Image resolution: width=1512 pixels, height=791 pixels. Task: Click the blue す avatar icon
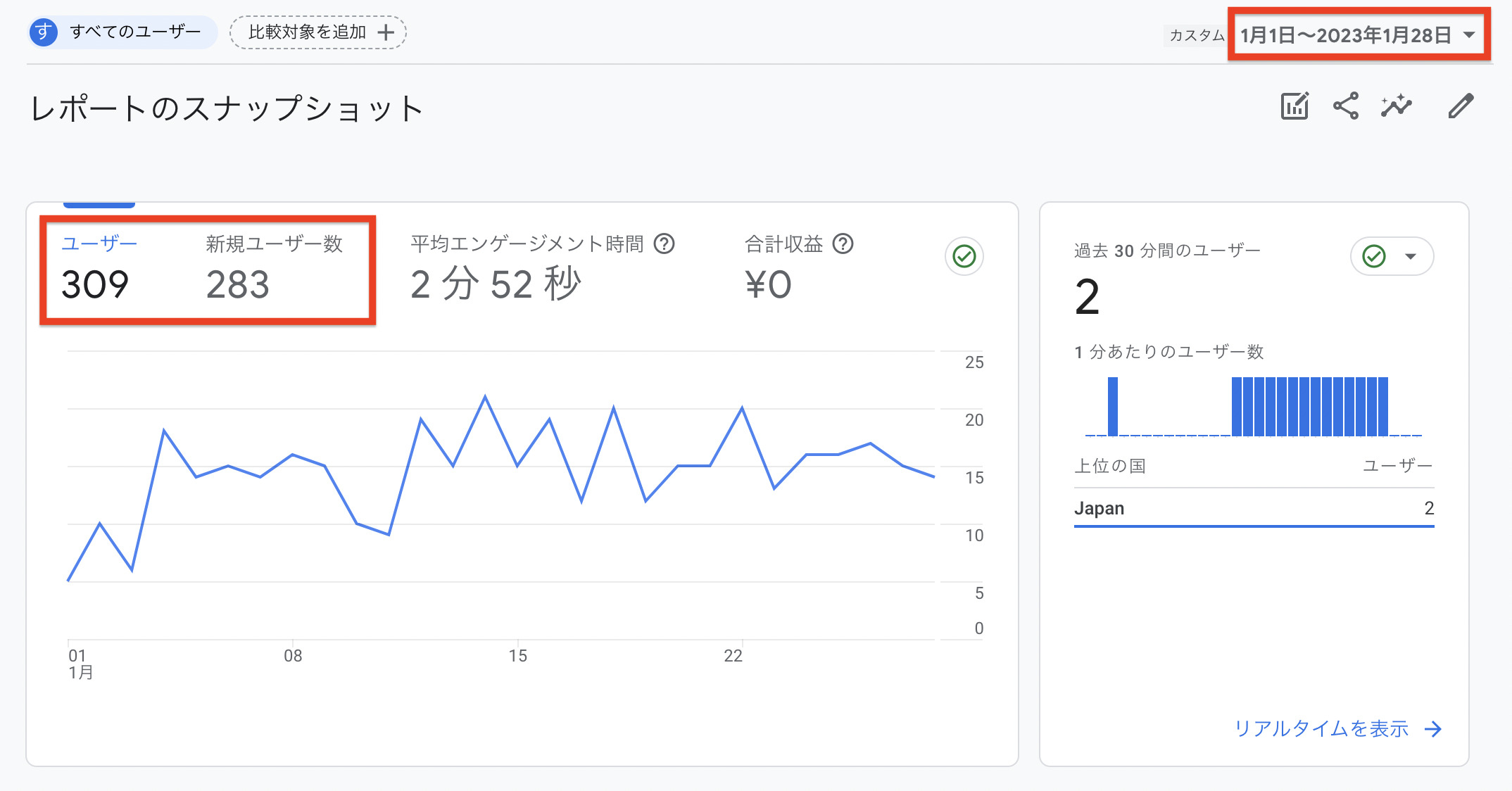(x=44, y=32)
